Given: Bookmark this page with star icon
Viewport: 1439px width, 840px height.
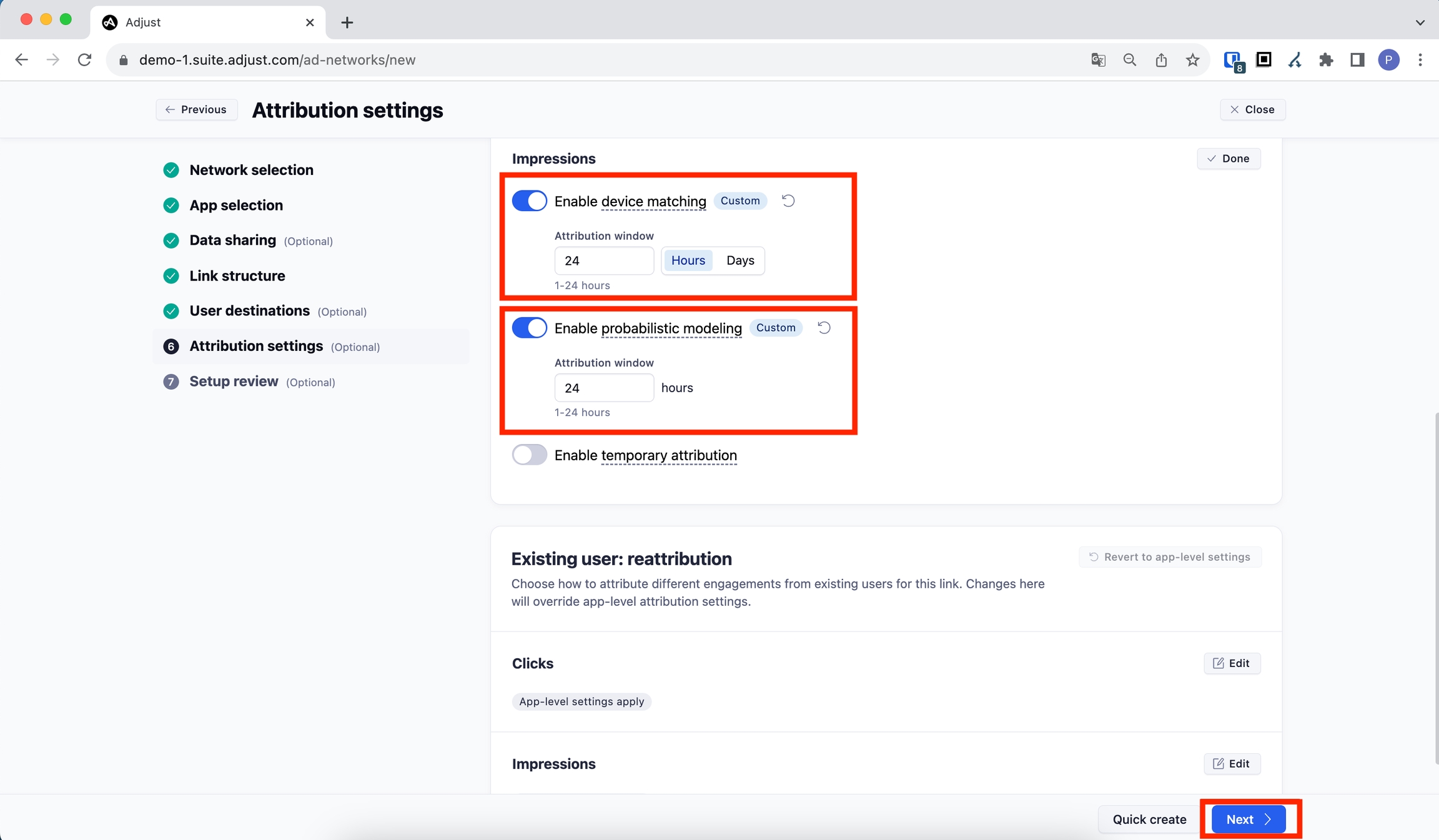Looking at the screenshot, I should (1192, 60).
